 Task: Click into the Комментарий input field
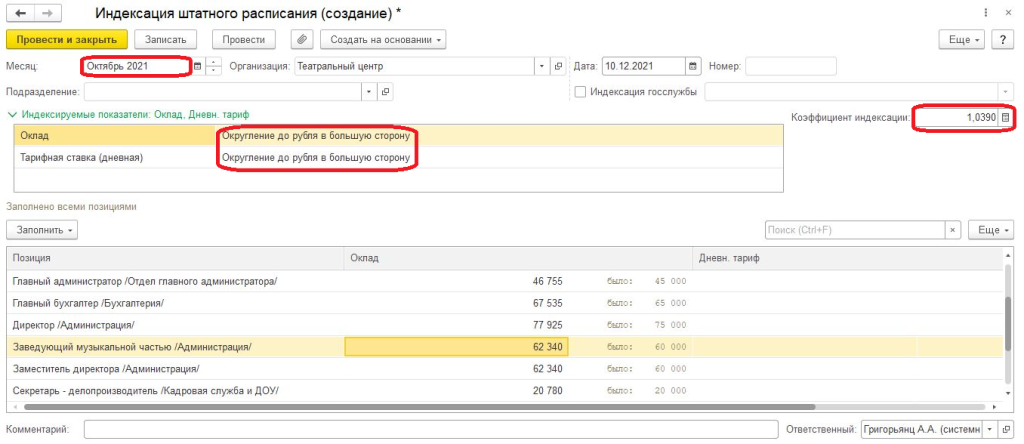[430, 429]
